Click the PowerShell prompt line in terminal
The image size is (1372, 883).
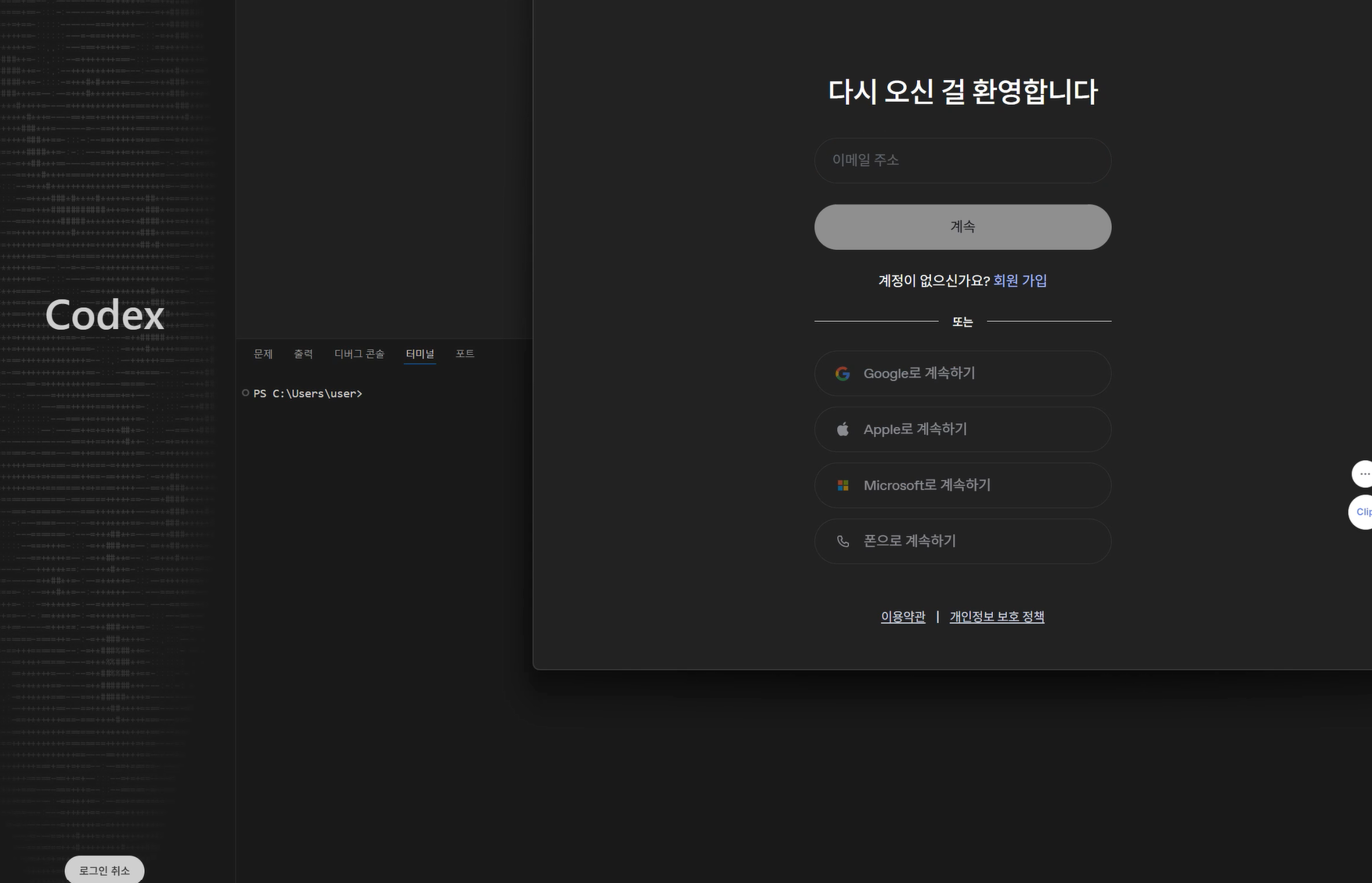[308, 393]
